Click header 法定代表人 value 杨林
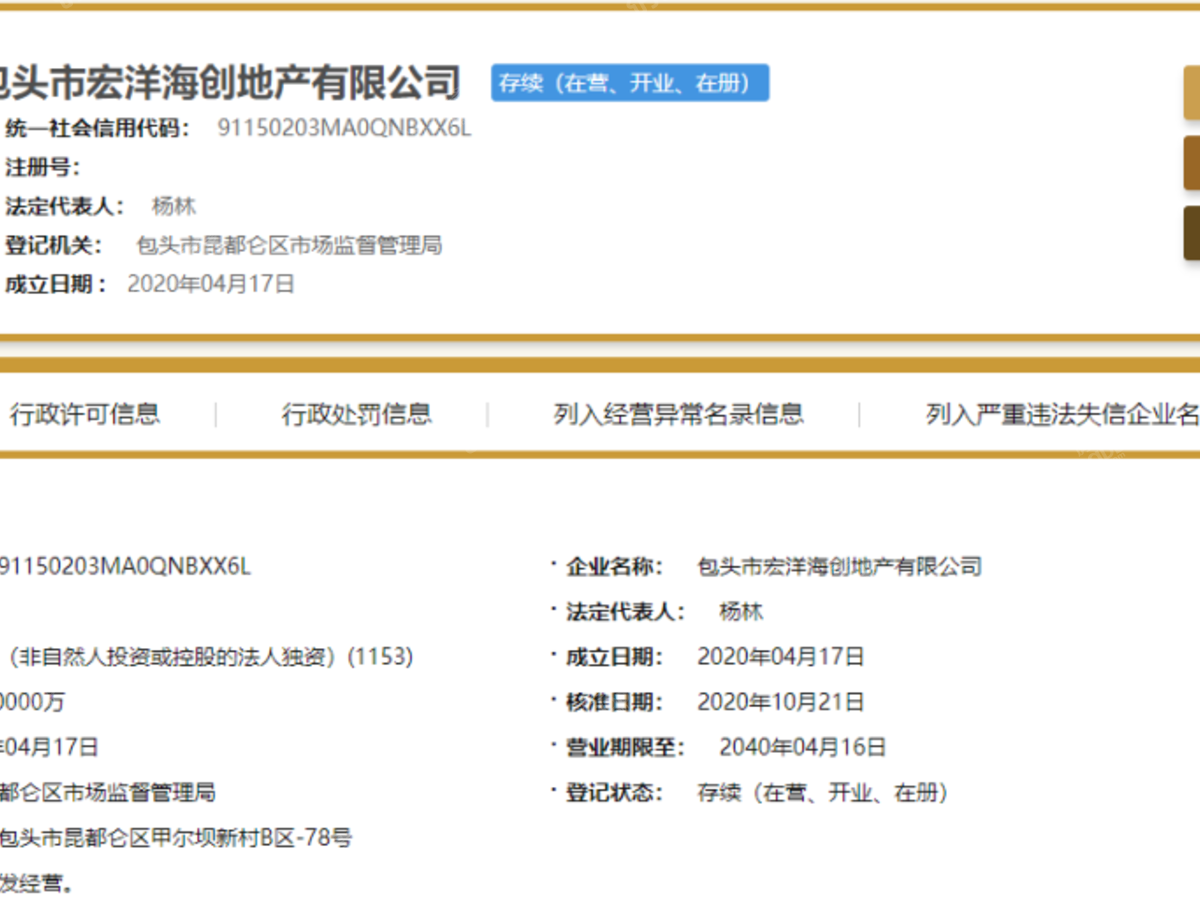 [x=174, y=207]
